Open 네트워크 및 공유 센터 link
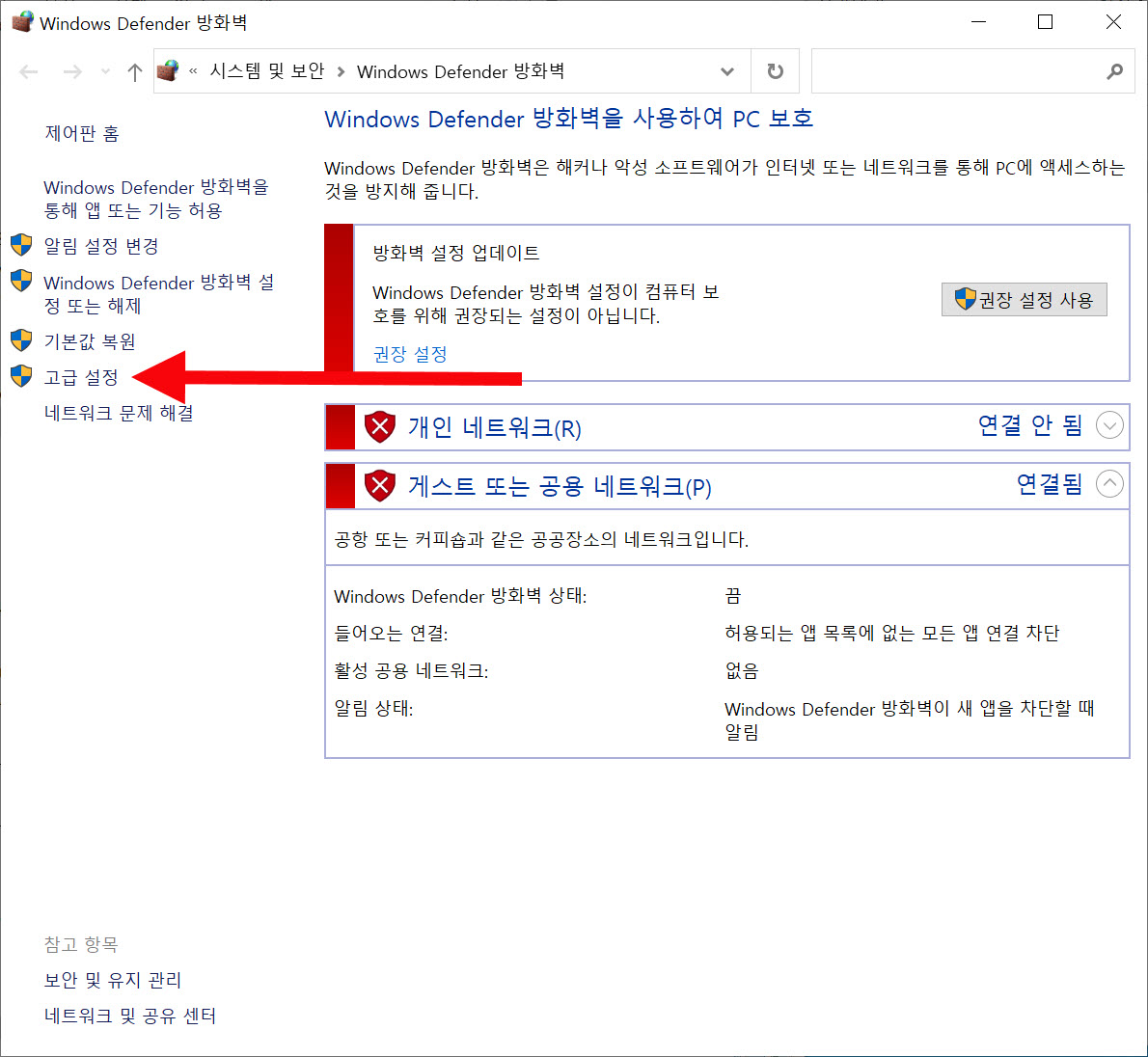 130,1016
